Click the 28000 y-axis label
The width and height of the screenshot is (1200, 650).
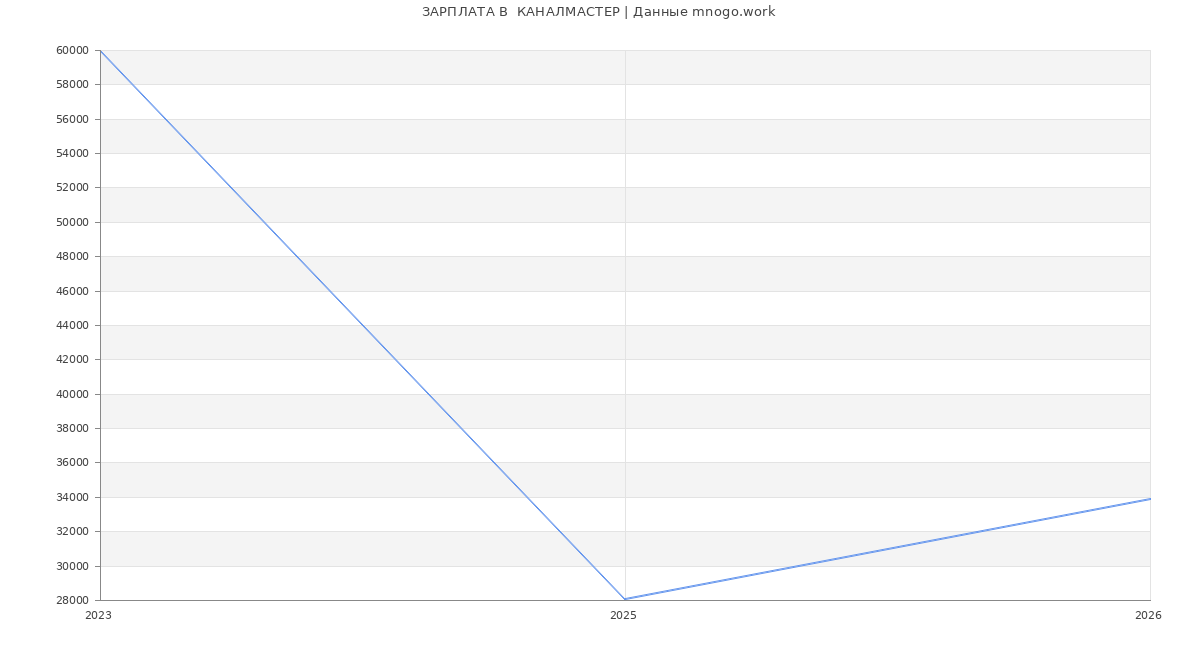72,600
